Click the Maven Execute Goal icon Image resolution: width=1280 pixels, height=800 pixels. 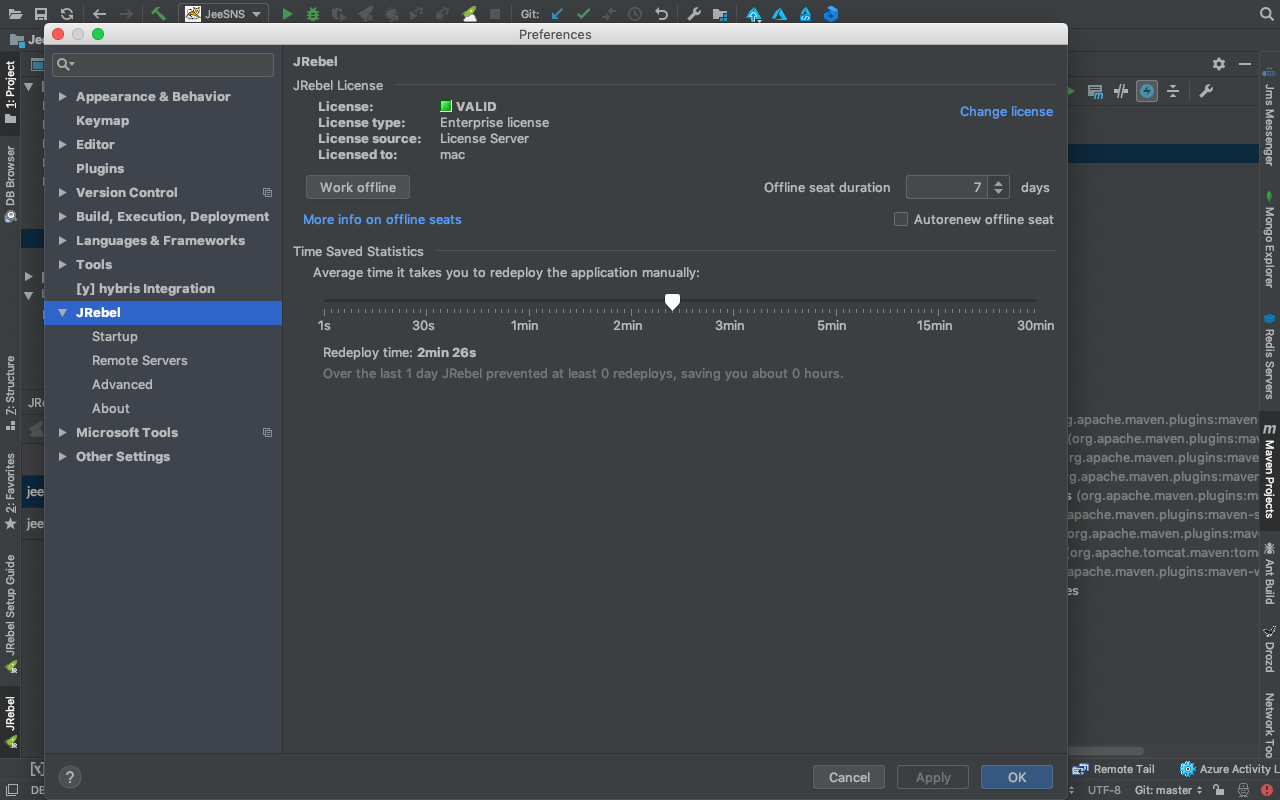[x=1095, y=91]
